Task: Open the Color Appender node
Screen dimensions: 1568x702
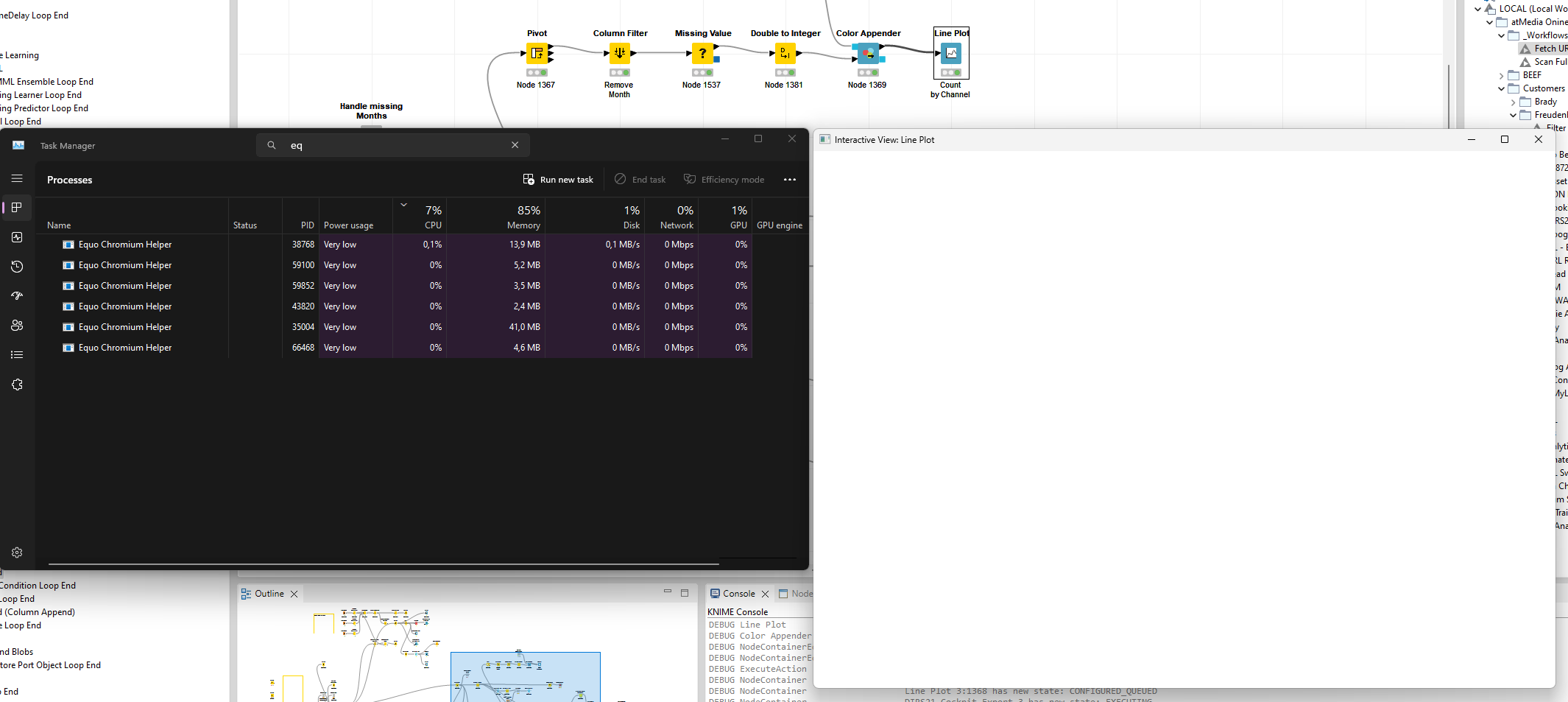Action: tap(868, 53)
